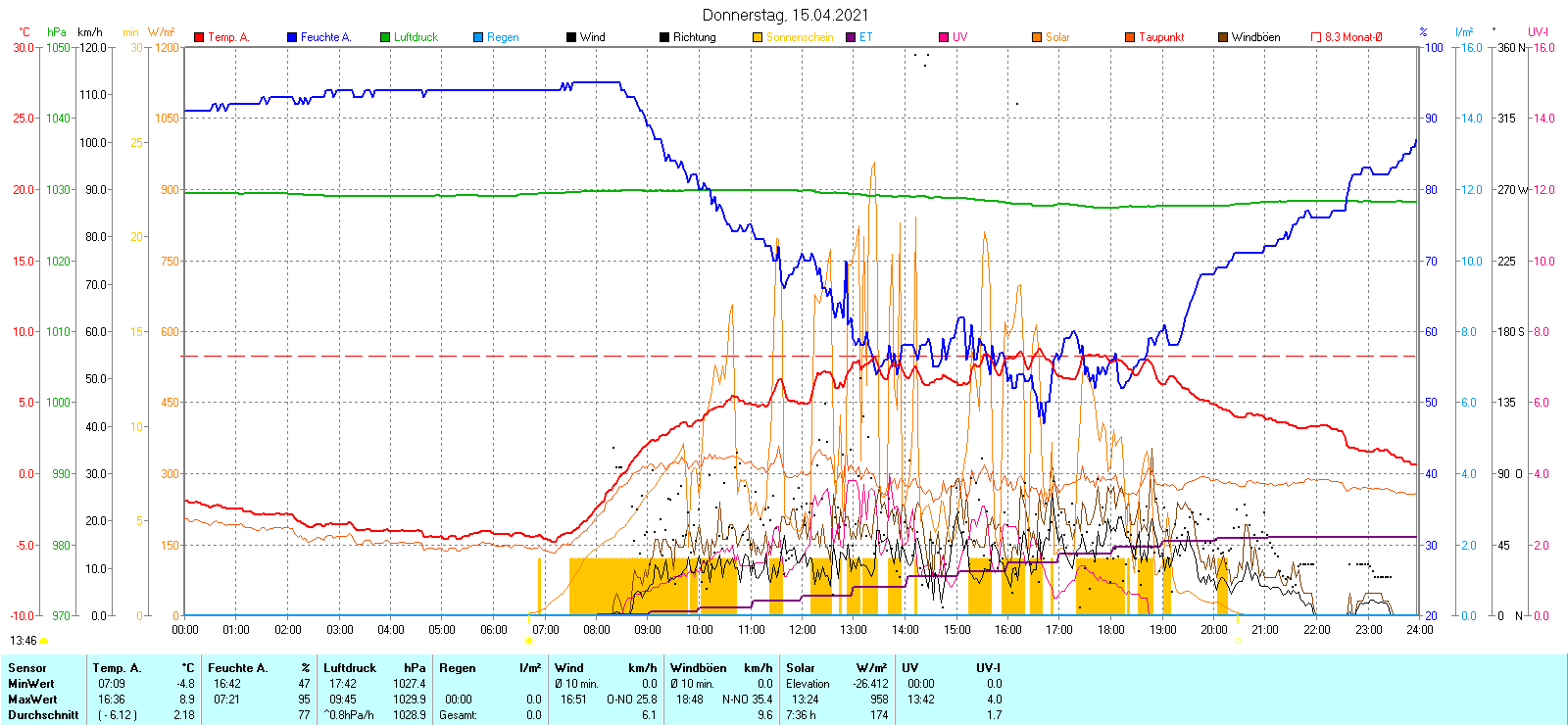Select the Taupunkt legend square
This screenshot has height=725, width=1568.
tap(1130, 37)
